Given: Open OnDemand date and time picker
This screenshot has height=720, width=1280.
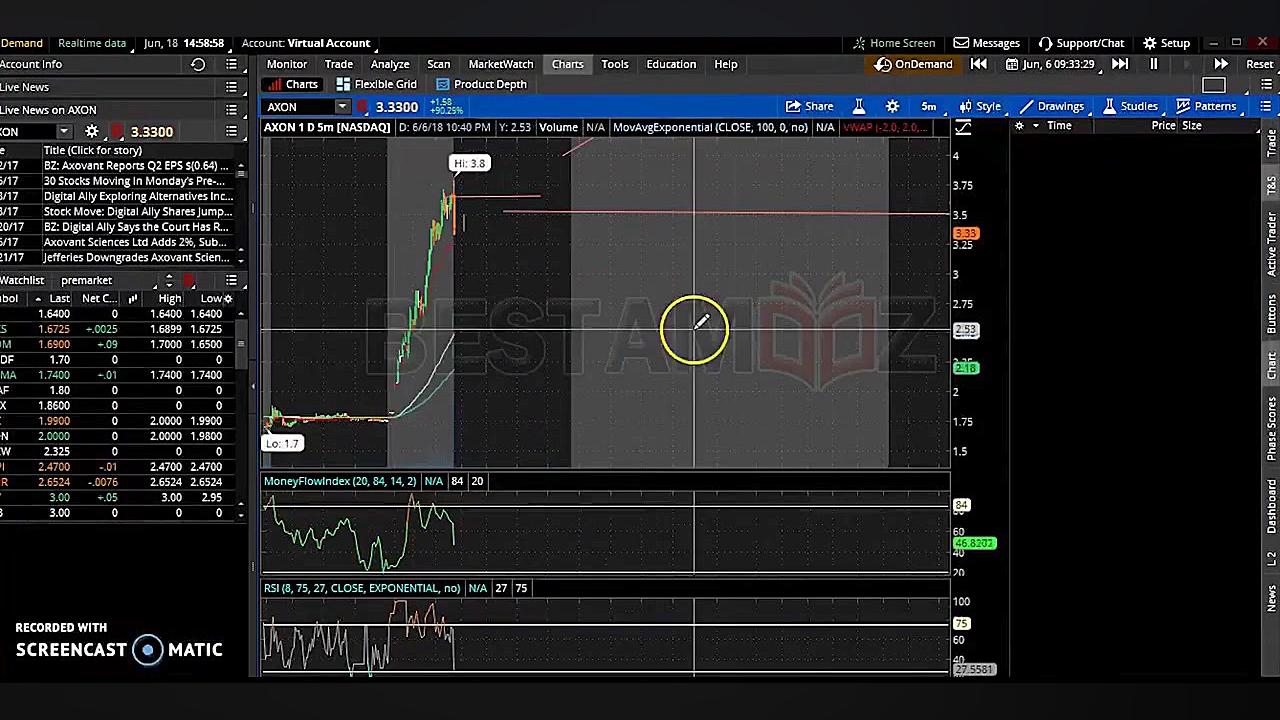Looking at the screenshot, I should 1050,64.
